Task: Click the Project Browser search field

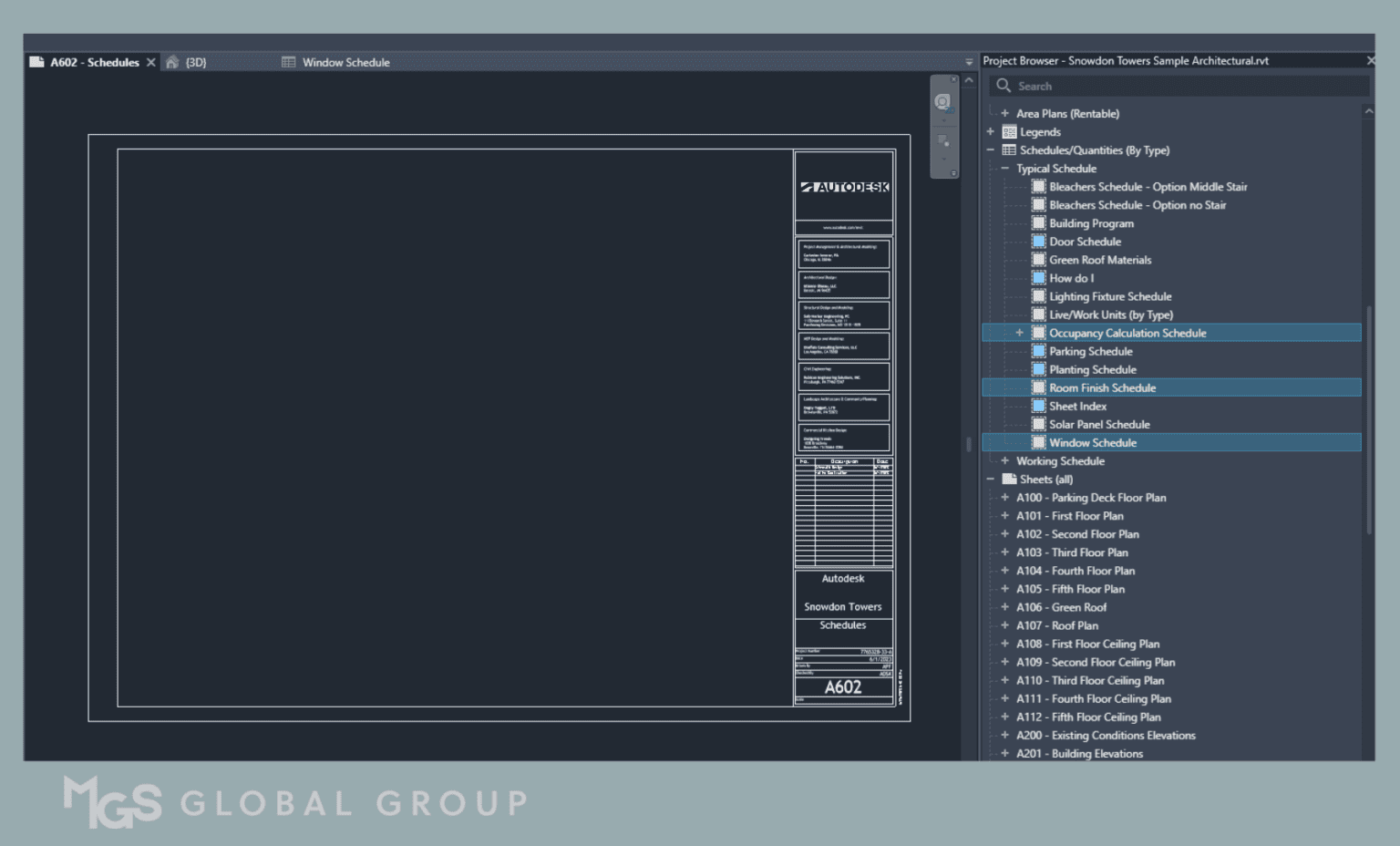Action: point(1176,85)
